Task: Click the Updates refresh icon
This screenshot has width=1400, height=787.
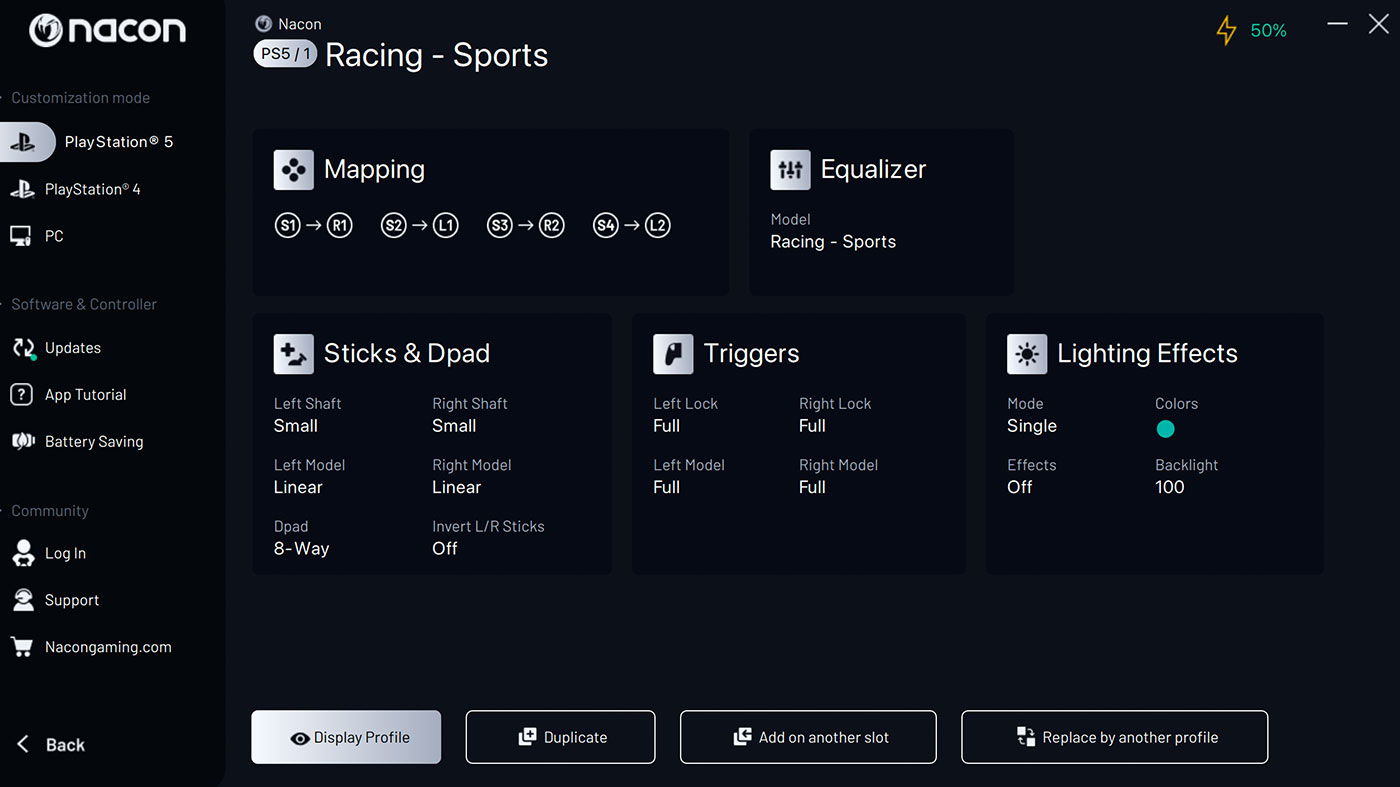Action: point(23,348)
